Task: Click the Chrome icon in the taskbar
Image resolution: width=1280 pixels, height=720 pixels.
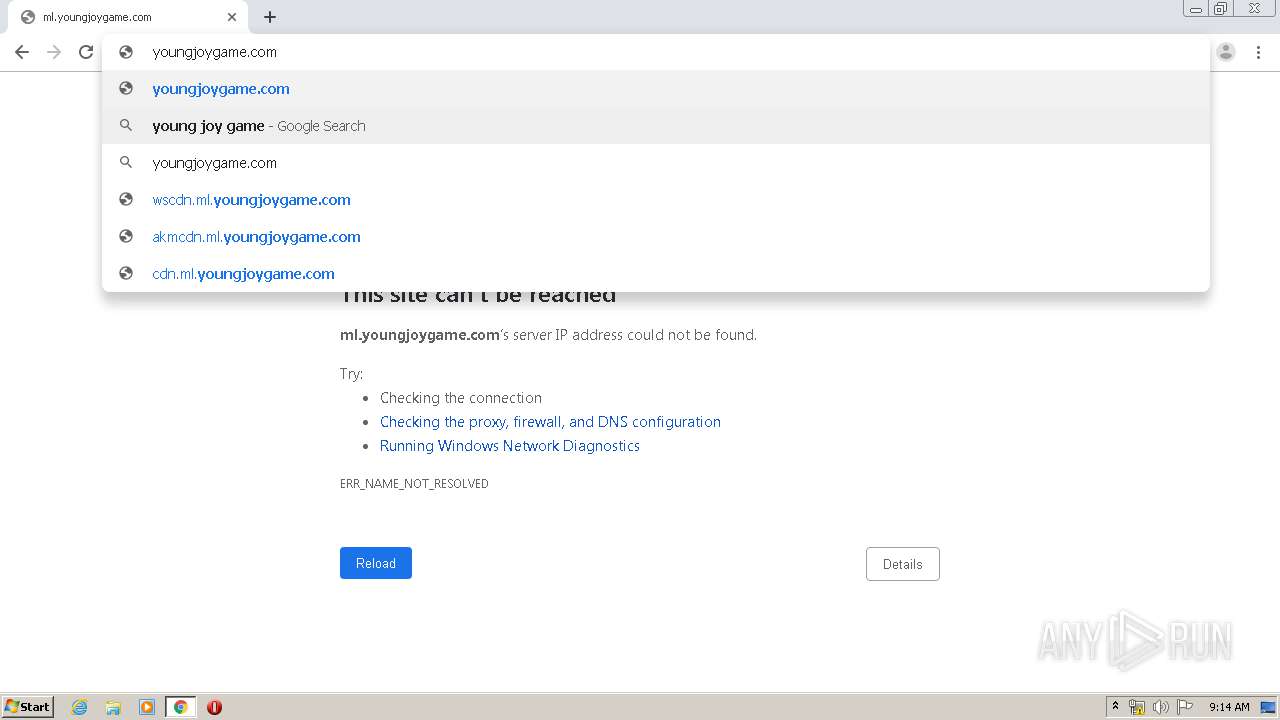Action: coord(181,707)
